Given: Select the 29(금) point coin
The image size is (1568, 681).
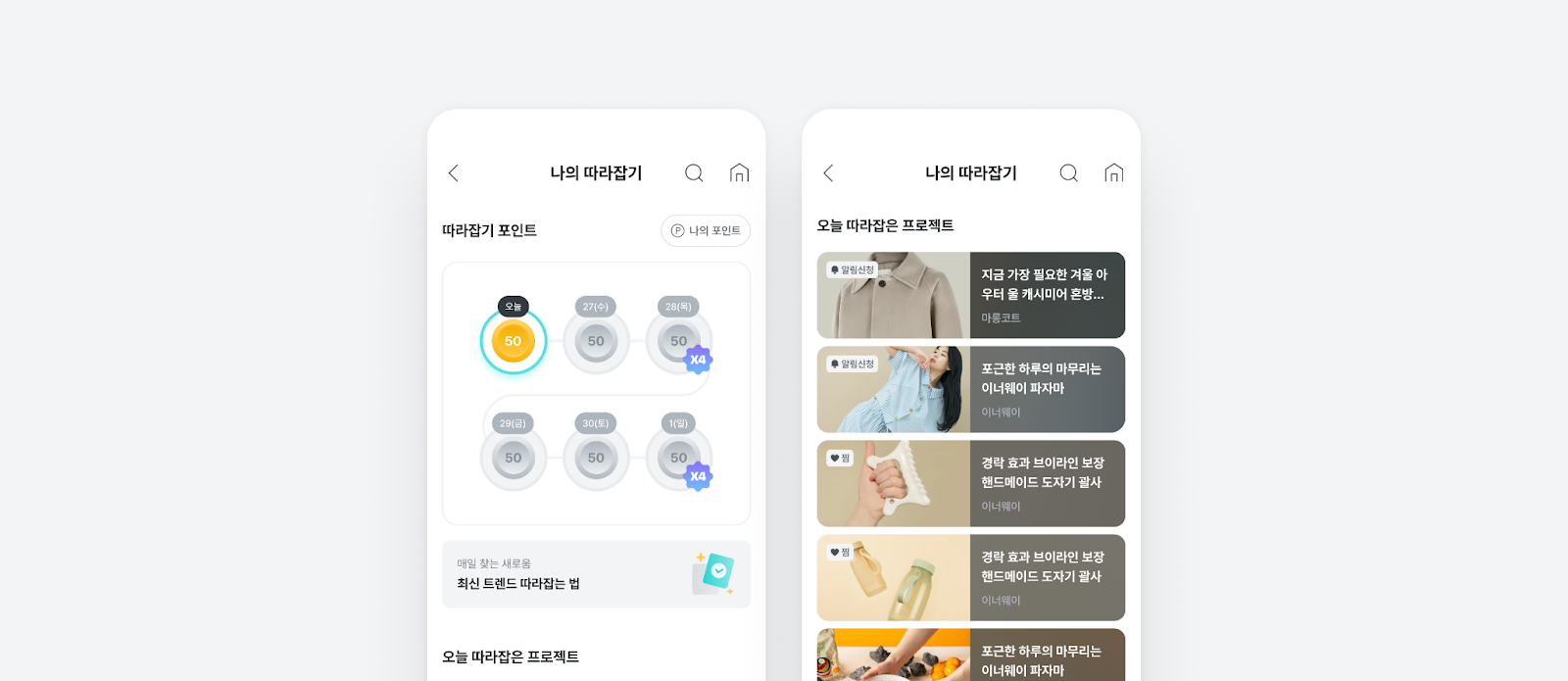Looking at the screenshot, I should pos(514,458).
